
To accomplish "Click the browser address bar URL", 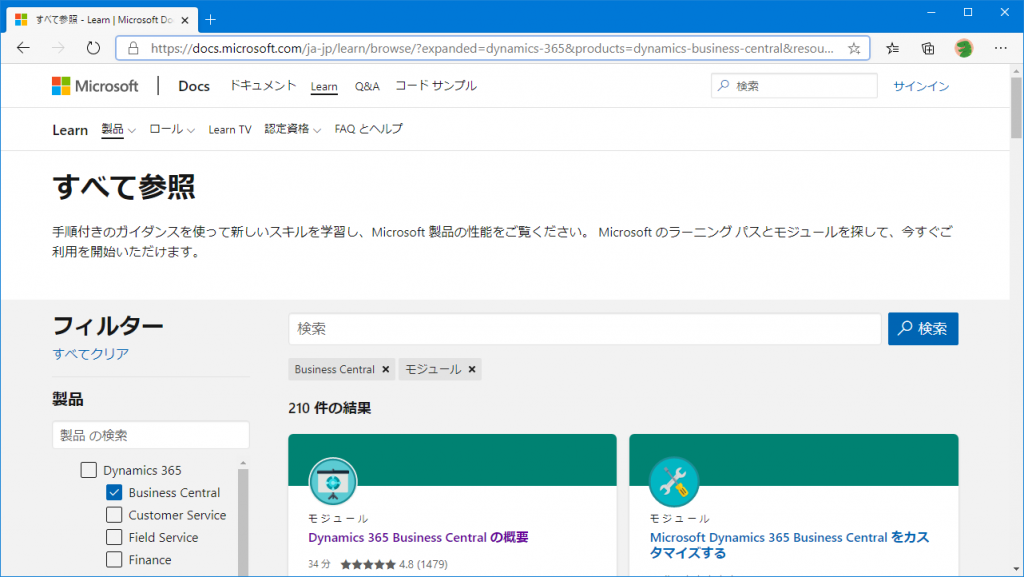I will click(x=492, y=48).
